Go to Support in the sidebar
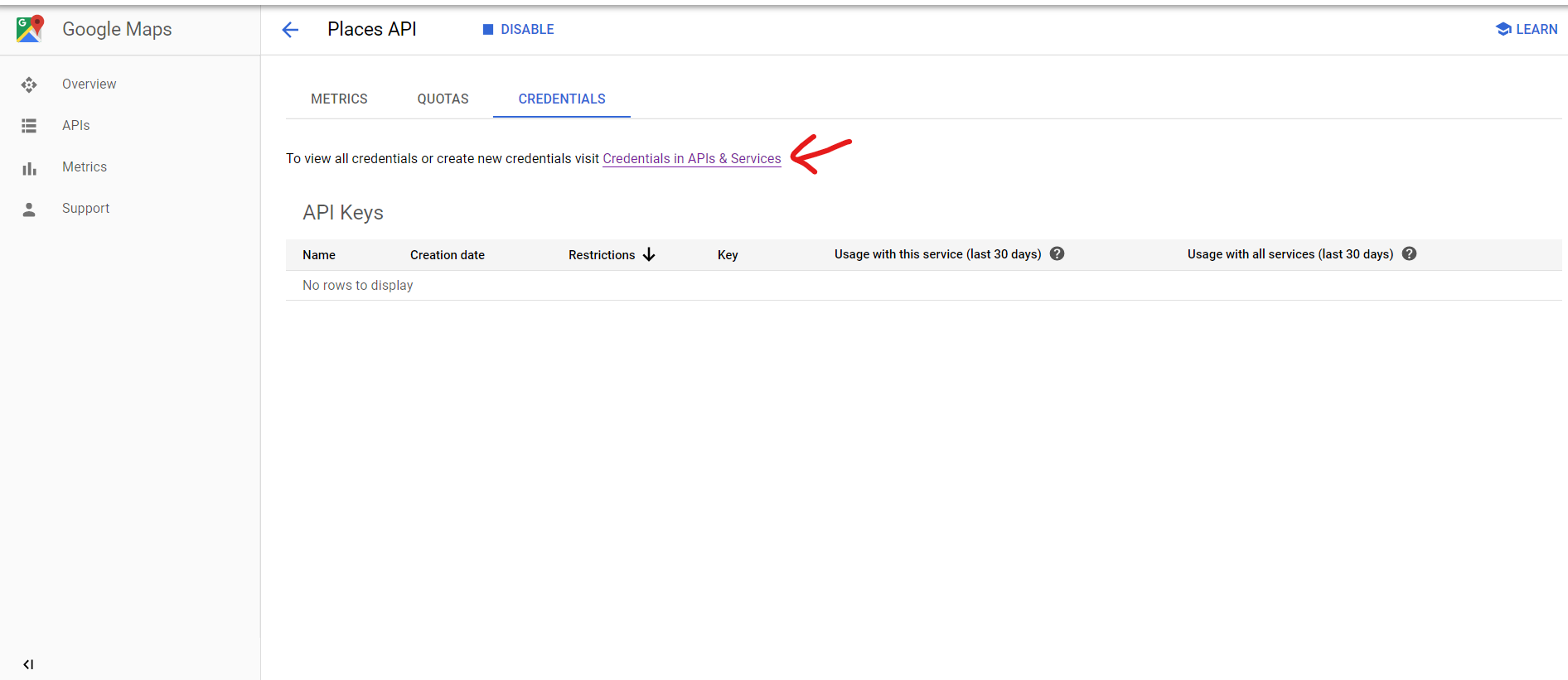Screen dimensions: 1568x680 (x=85, y=209)
